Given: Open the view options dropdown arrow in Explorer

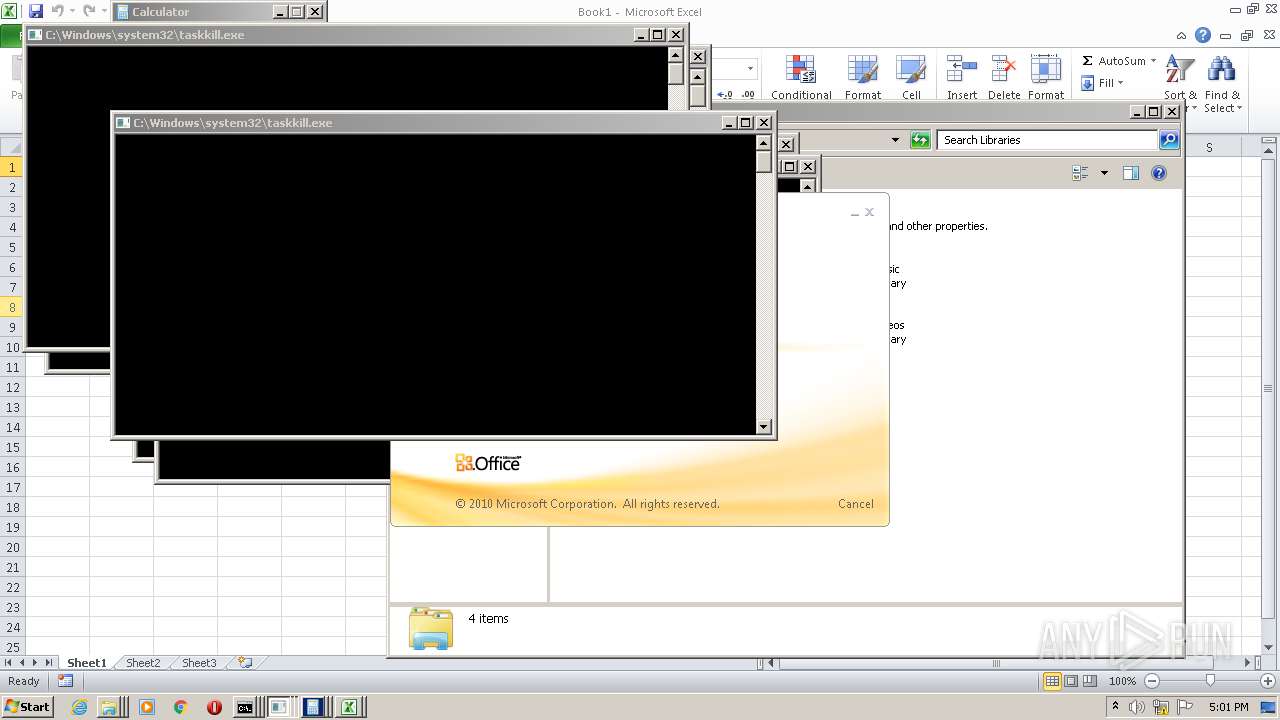Looking at the screenshot, I should tap(1104, 173).
